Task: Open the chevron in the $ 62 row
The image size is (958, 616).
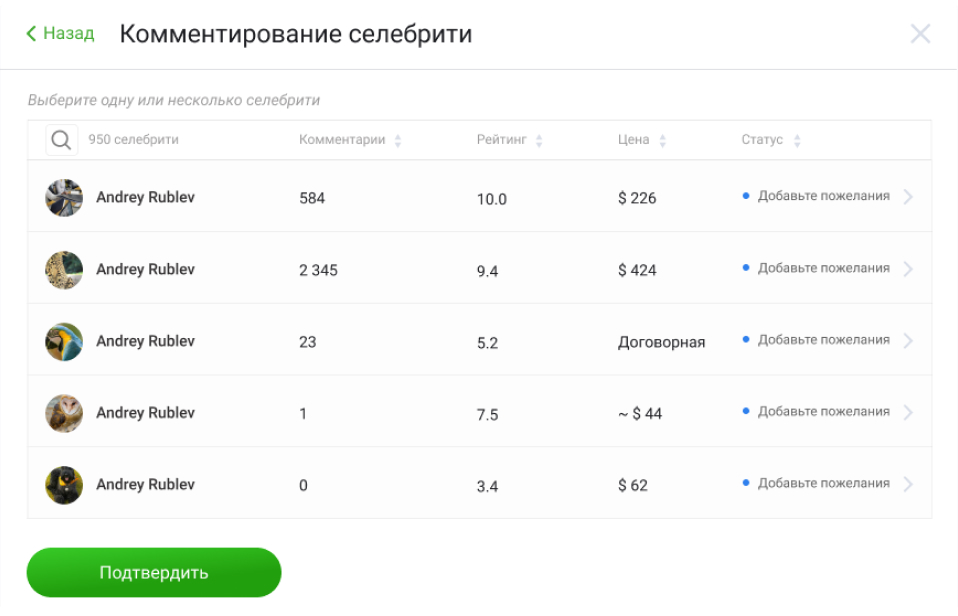Action: pos(908,484)
